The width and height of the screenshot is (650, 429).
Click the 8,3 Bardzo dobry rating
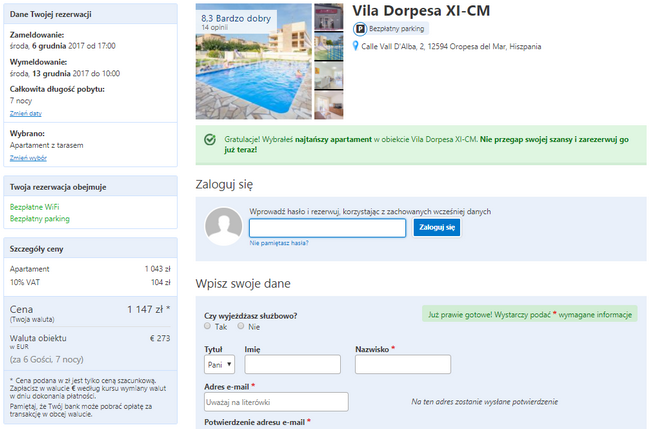236,18
